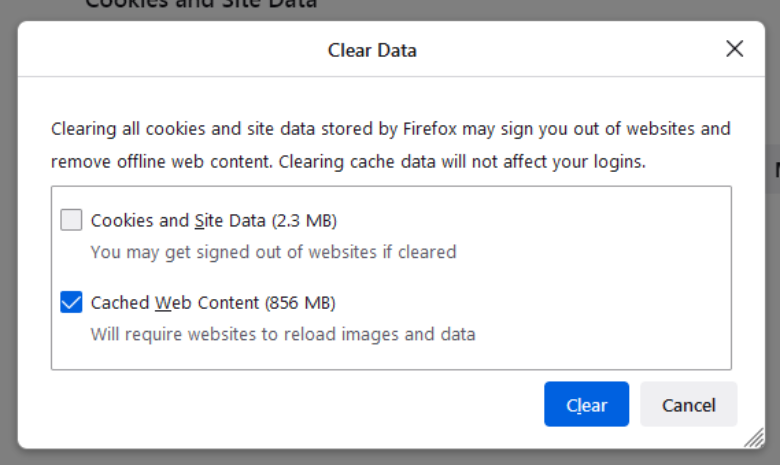
Task: Click the 'reload images and data' description
Action: tap(283, 334)
